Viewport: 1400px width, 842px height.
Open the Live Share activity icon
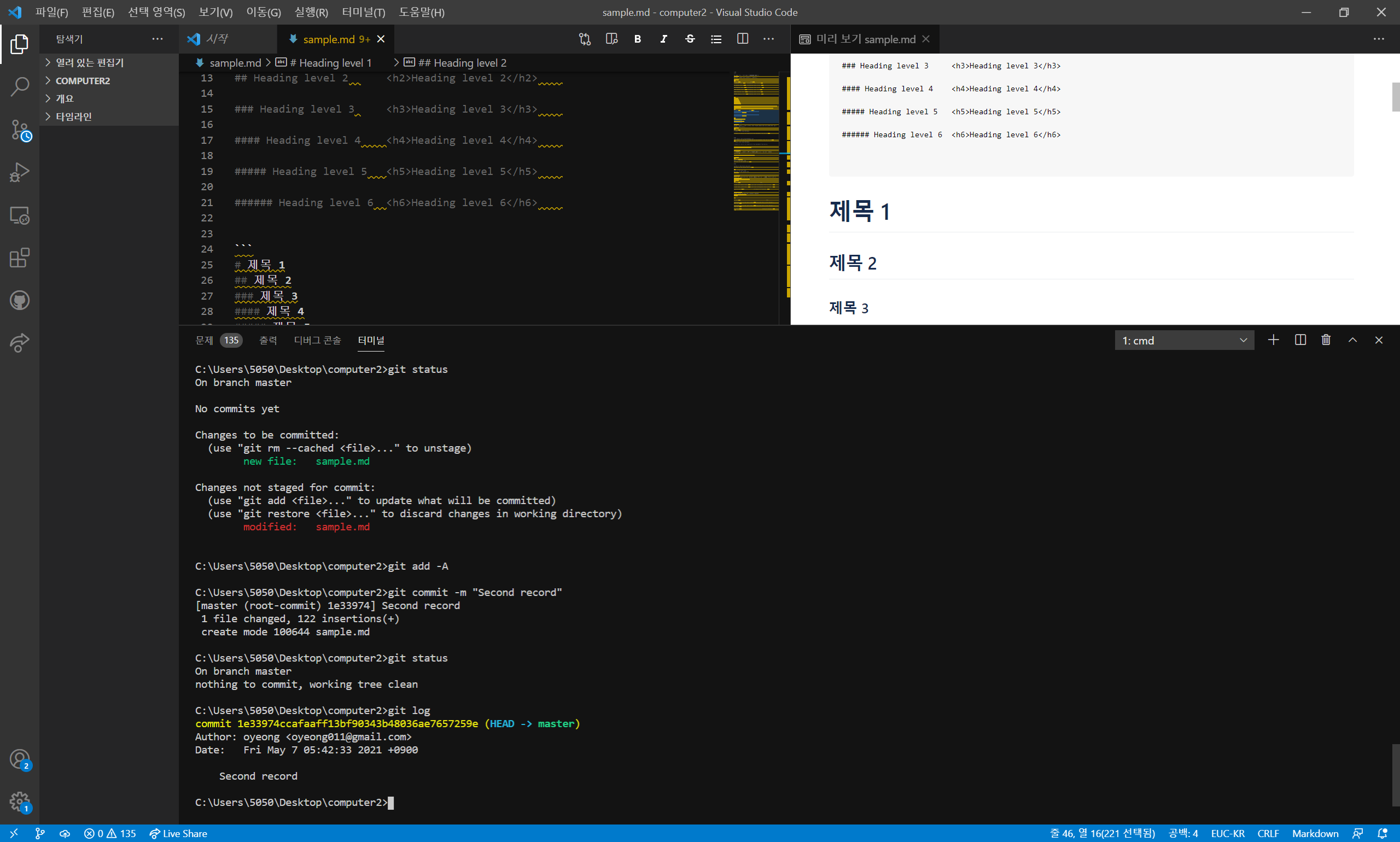19,343
